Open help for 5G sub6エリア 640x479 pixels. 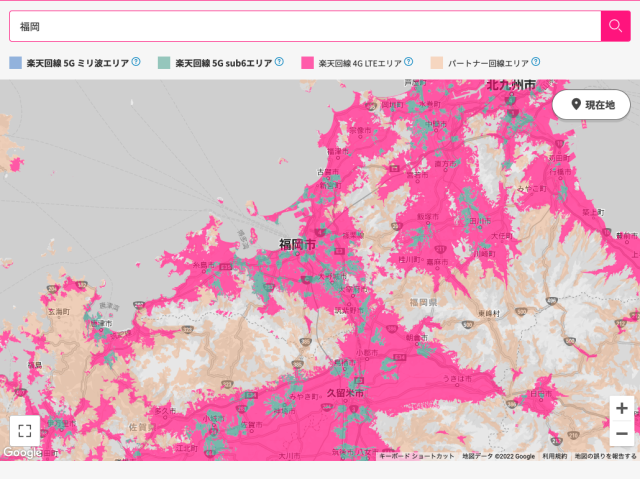point(279,62)
